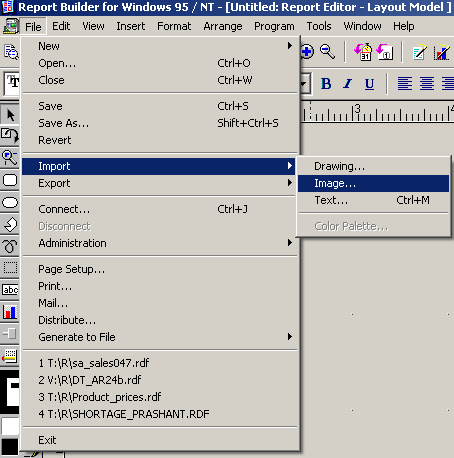454x458 pixels.
Task: Click the data model toolbar icon at left
Action: click(x=11, y=52)
